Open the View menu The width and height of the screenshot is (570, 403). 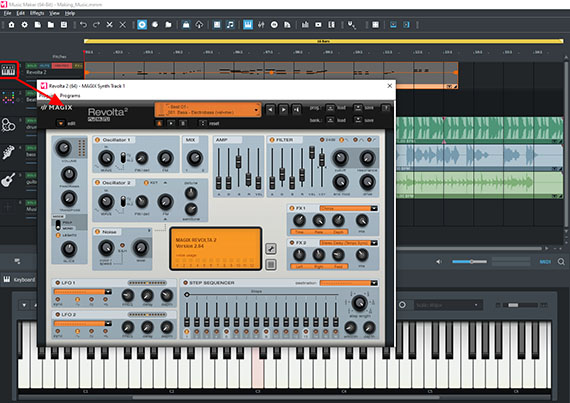tap(55, 13)
